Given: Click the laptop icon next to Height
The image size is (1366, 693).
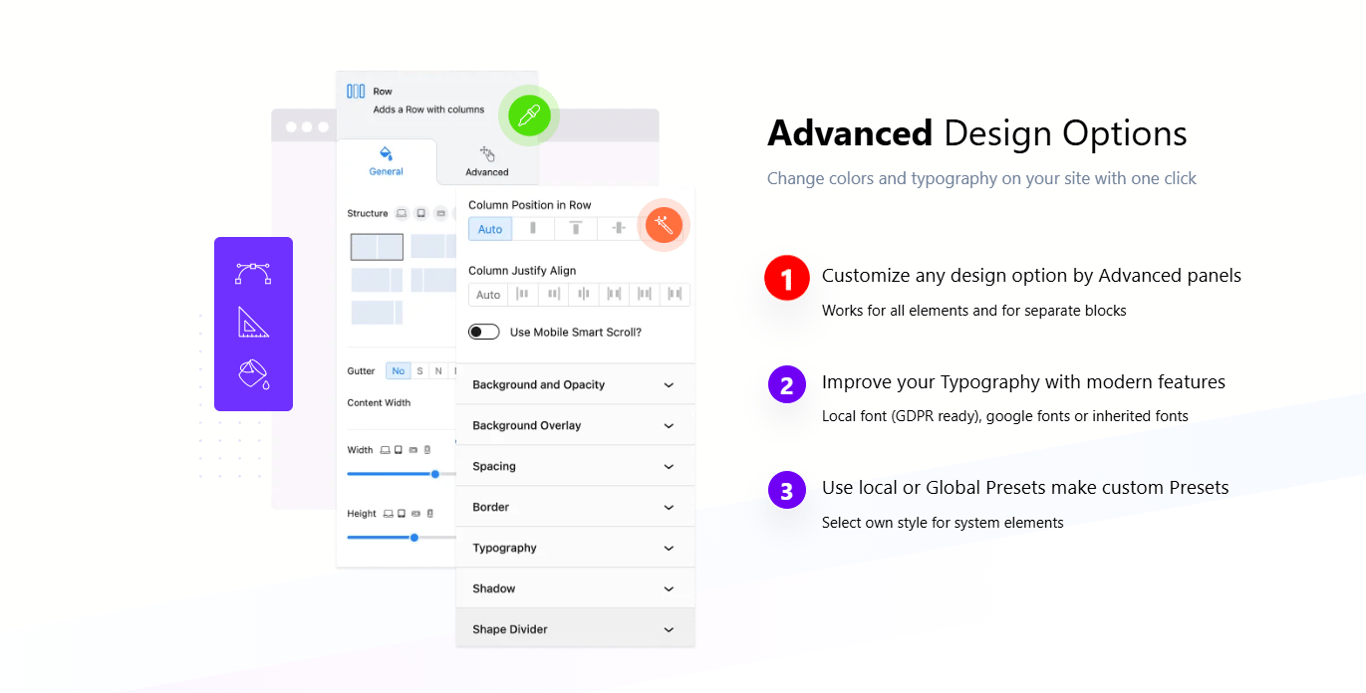Looking at the screenshot, I should coord(388,513).
